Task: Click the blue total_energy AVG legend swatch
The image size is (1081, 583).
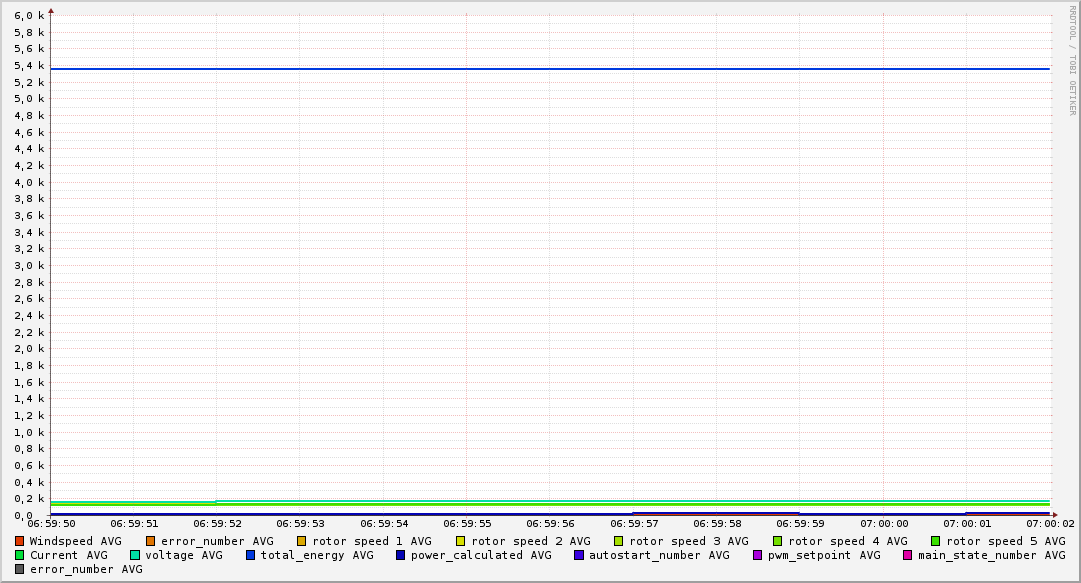Action: (x=251, y=555)
